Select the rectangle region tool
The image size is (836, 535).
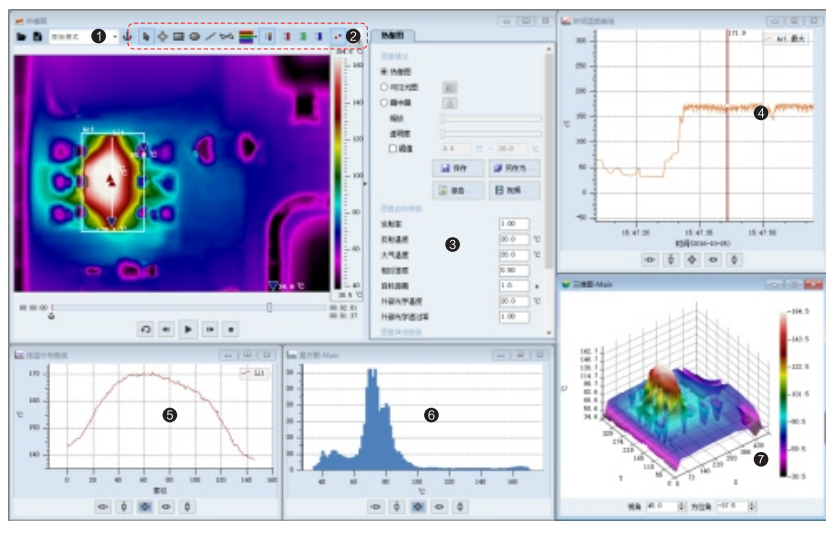(178, 36)
